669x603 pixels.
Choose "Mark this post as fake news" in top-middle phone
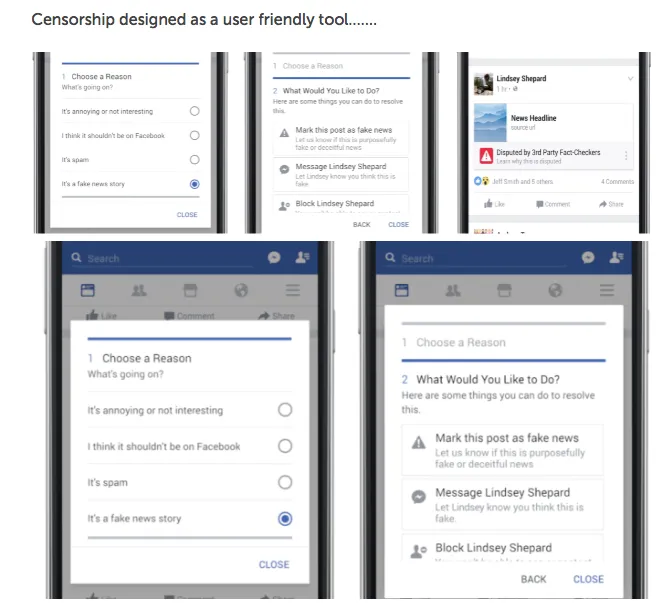[341, 138]
